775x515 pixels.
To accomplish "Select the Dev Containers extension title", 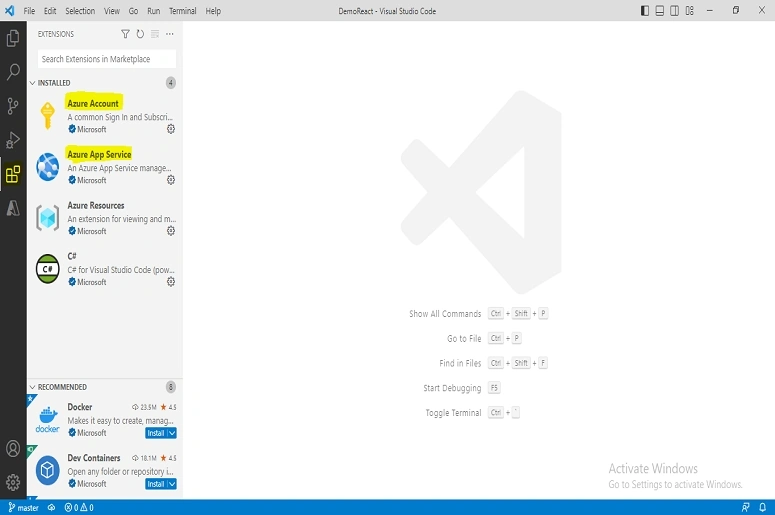I will (94, 458).
